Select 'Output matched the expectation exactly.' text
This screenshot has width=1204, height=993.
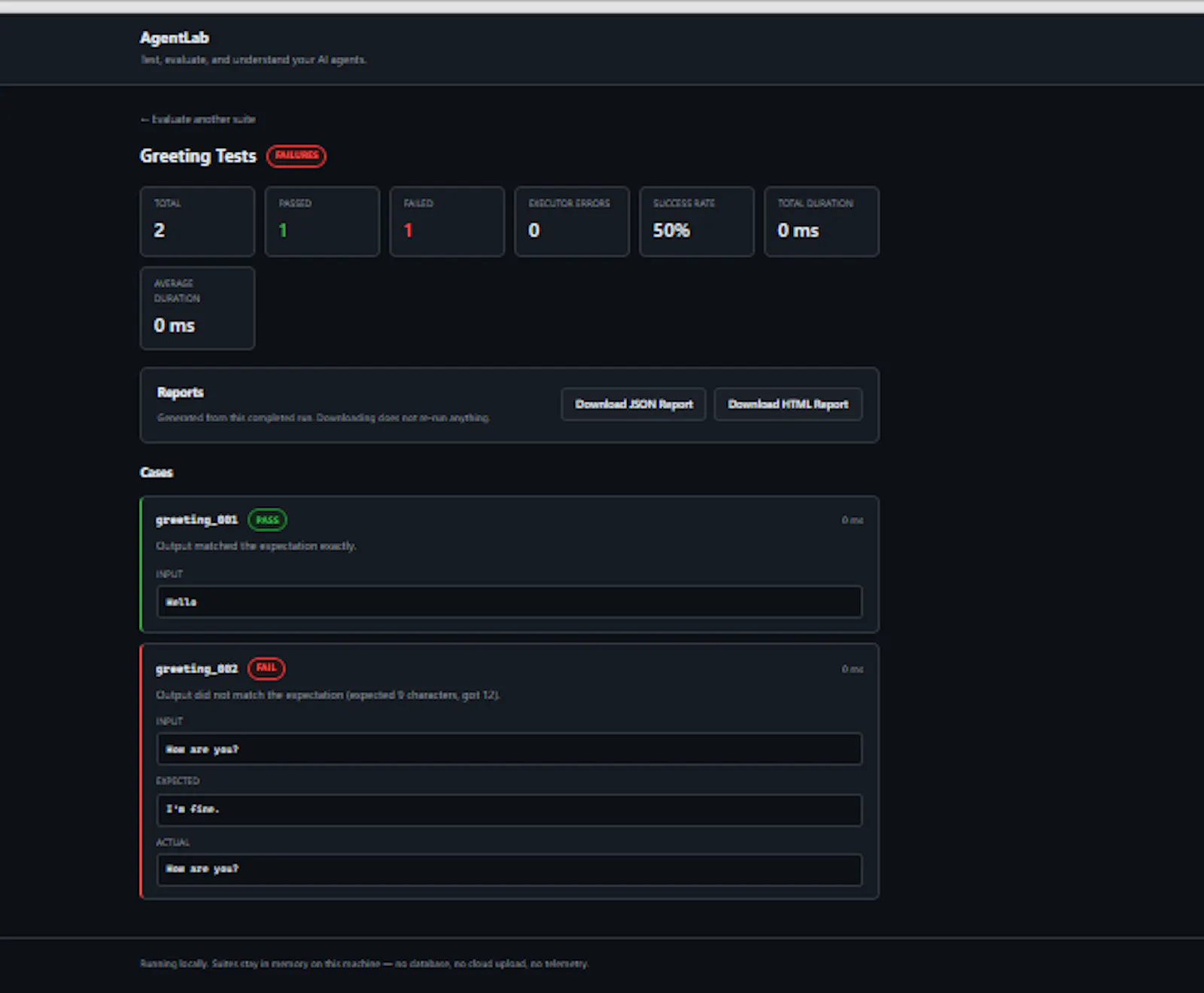[256, 546]
